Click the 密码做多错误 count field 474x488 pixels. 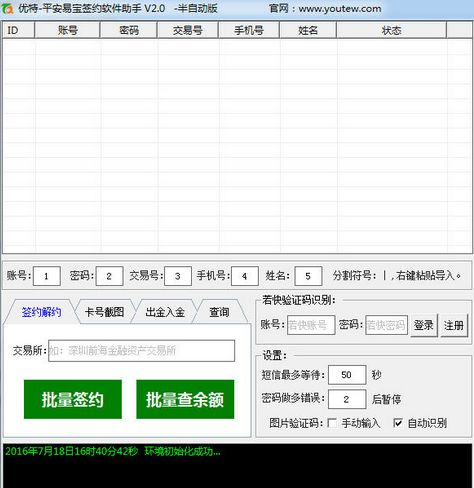click(347, 399)
